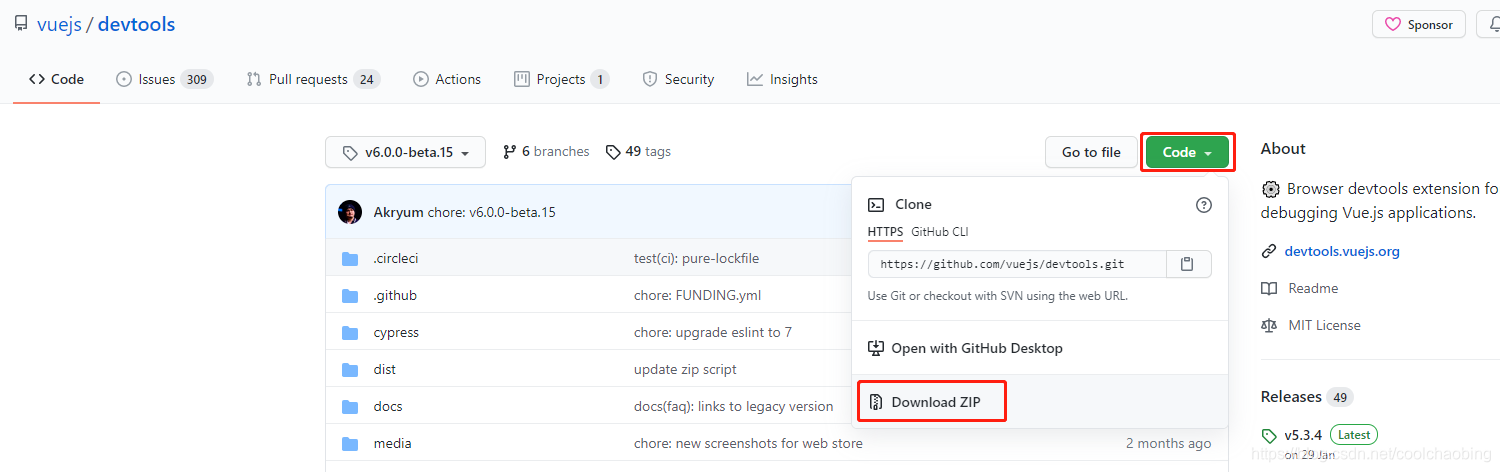The height and width of the screenshot is (472, 1500).
Task: Click the .circleci folder icon
Action: tap(350, 259)
